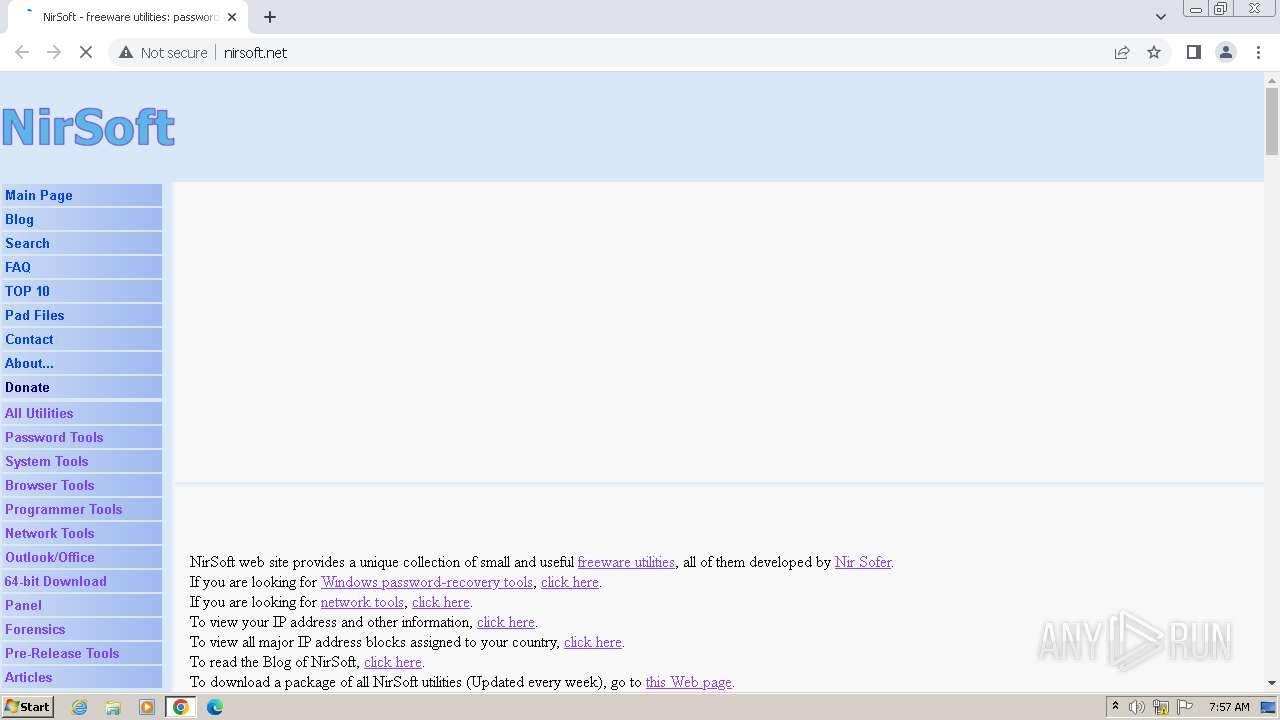The width and height of the screenshot is (1280, 720).
Task: Click here link after password-recovery tools
Action: pyautogui.click(x=570, y=582)
